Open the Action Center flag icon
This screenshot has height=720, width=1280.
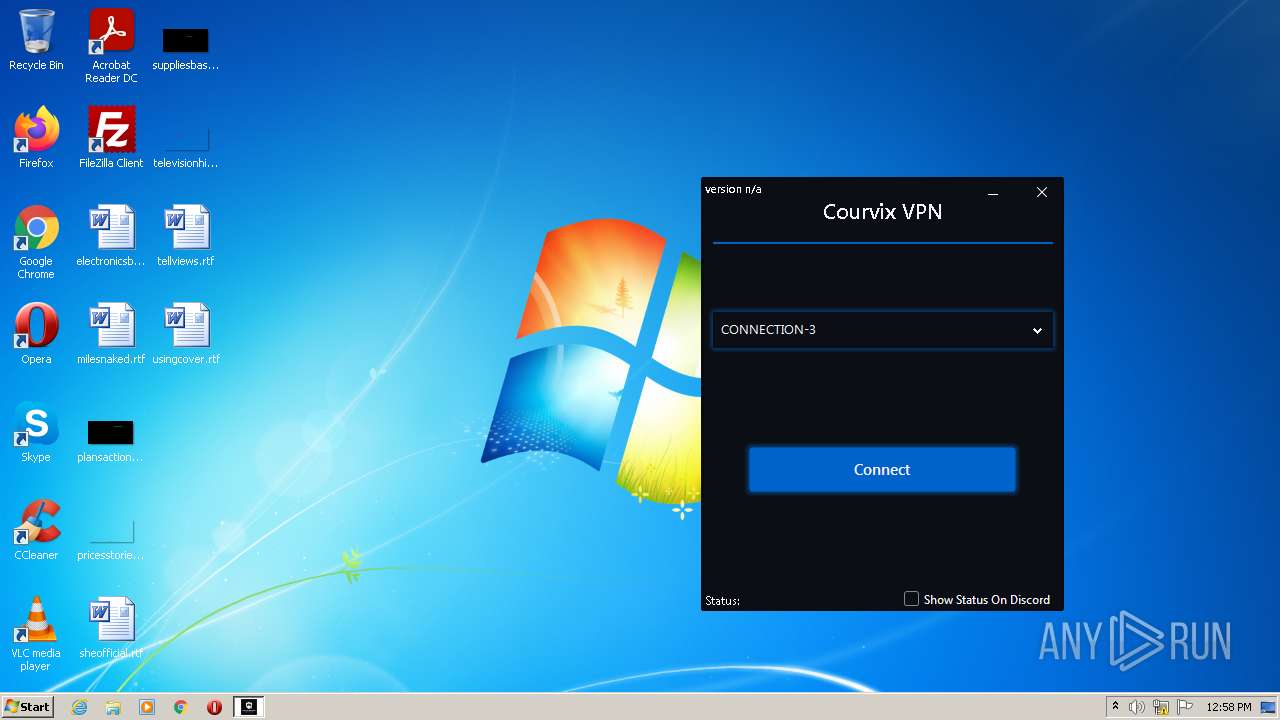click(1185, 707)
